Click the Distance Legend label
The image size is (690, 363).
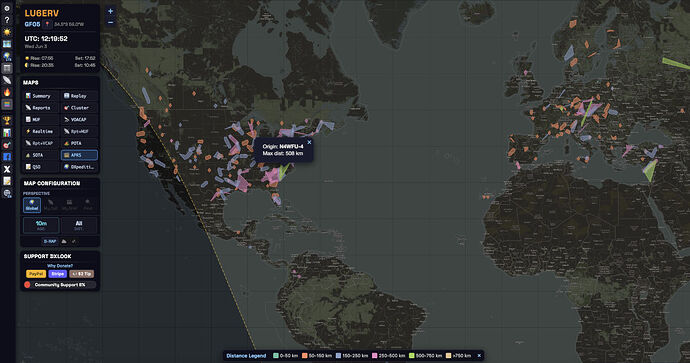click(246, 356)
